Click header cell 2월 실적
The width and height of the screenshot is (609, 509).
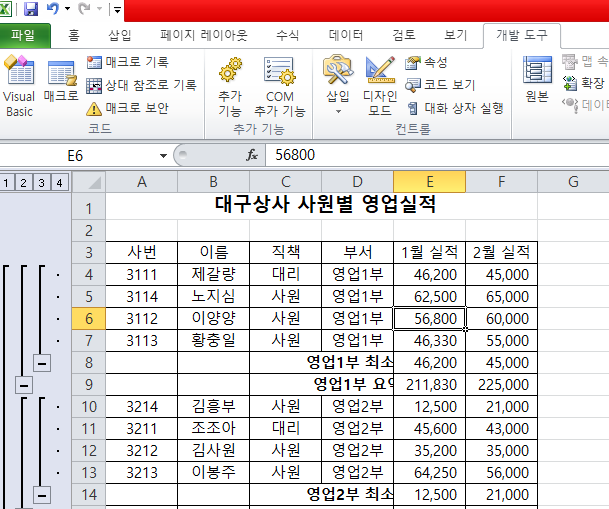pyautogui.click(x=501, y=252)
